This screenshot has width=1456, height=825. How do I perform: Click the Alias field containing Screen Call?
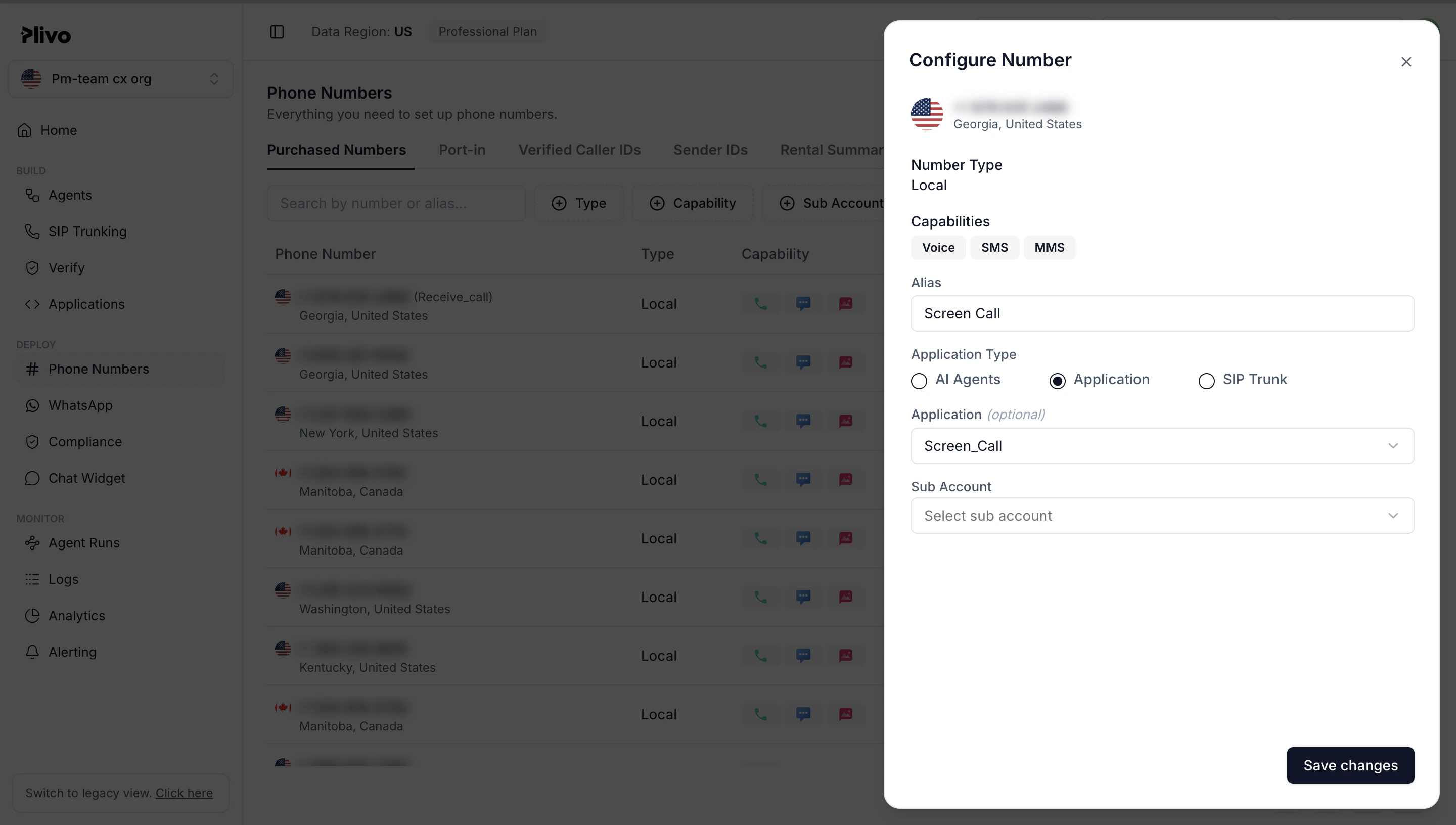pos(1162,313)
